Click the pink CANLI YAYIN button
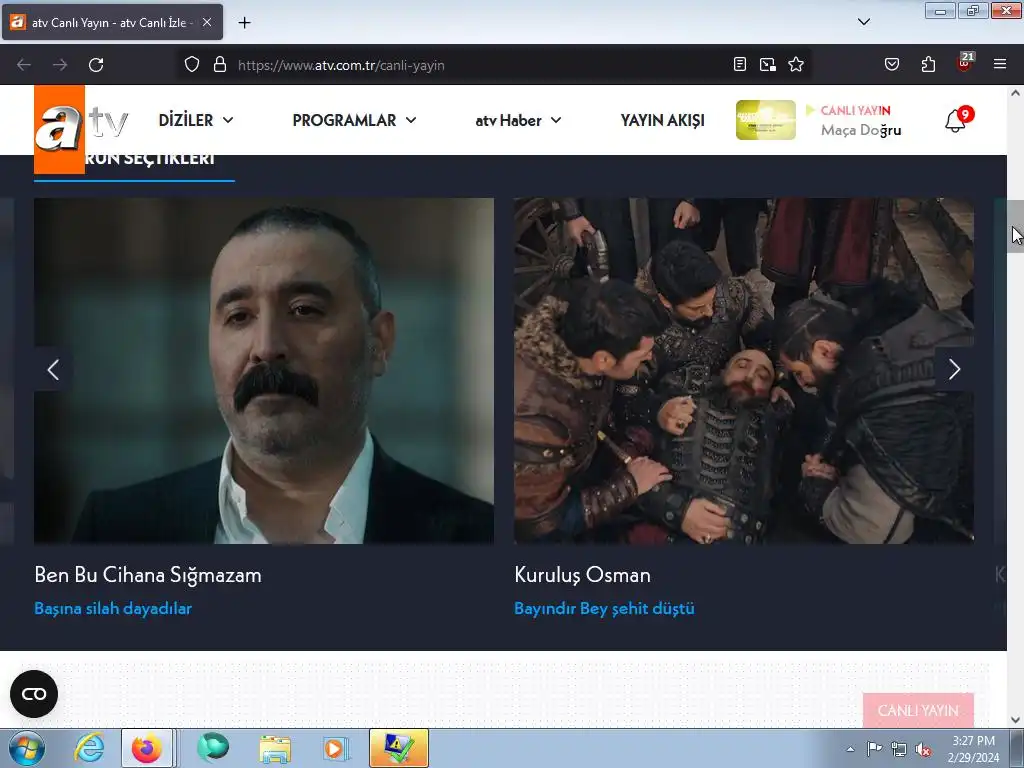Screen dimensions: 1024x768 tap(918, 710)
